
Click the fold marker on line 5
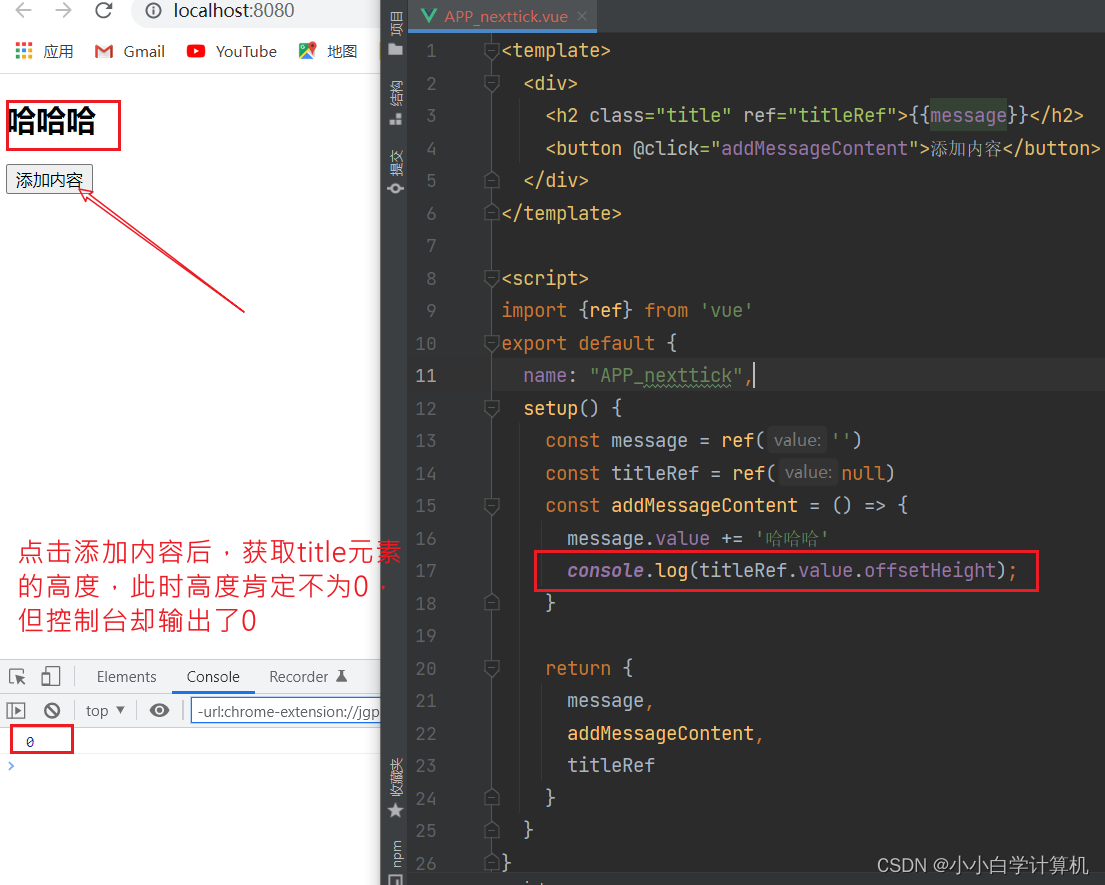pyautogui.click(x=492, y=180)
